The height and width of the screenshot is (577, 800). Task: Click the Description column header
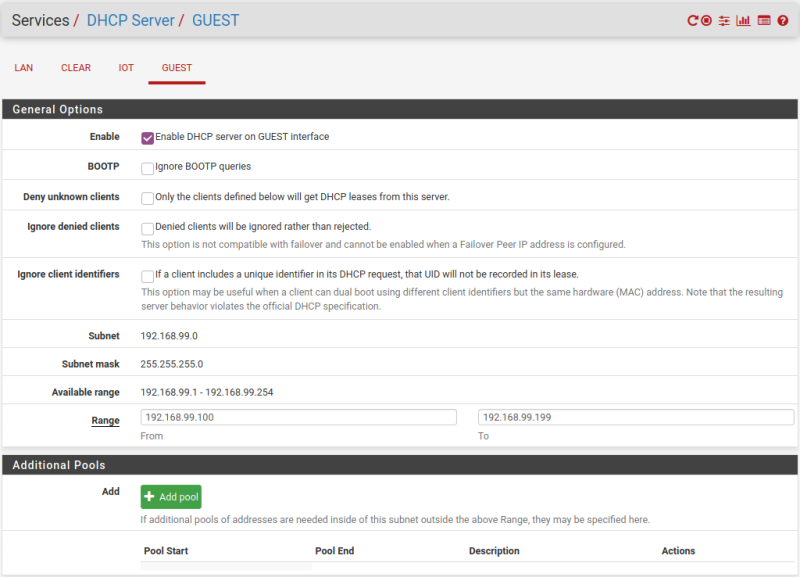[x=494, y=551]
